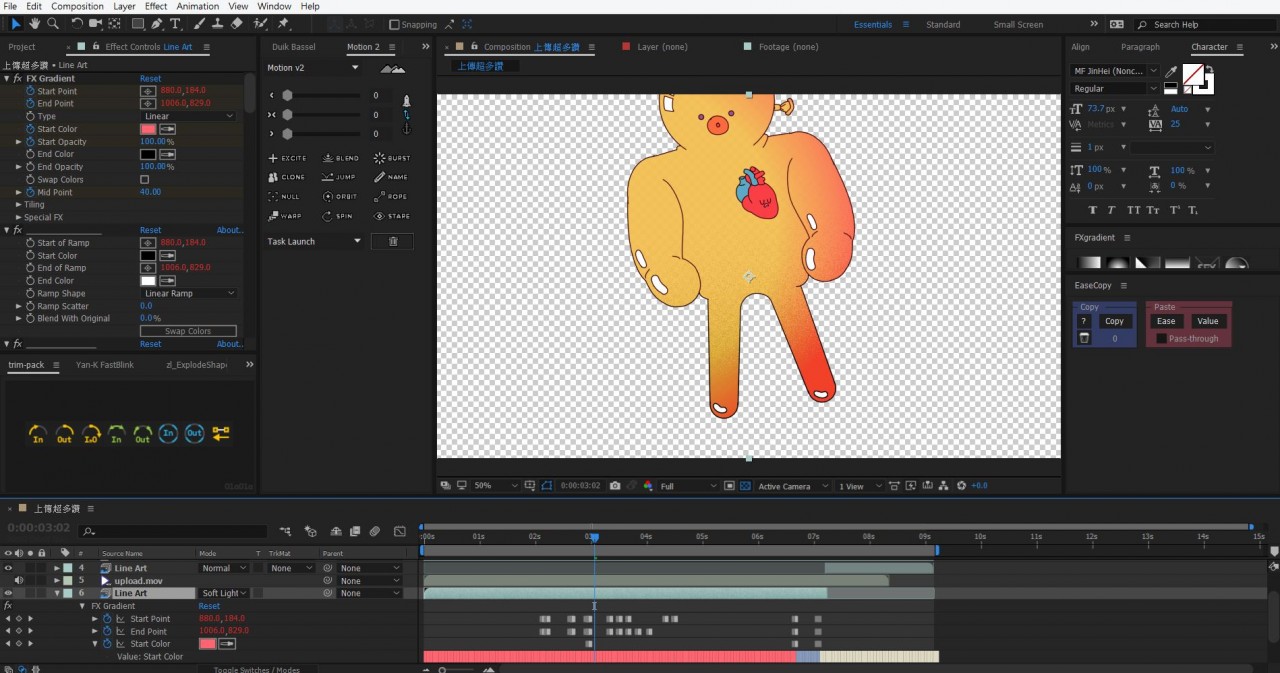Click the Start Point stopwatch in Effect Controls
This screenshot has width=1280, height=673.
(x=30, y=91)
